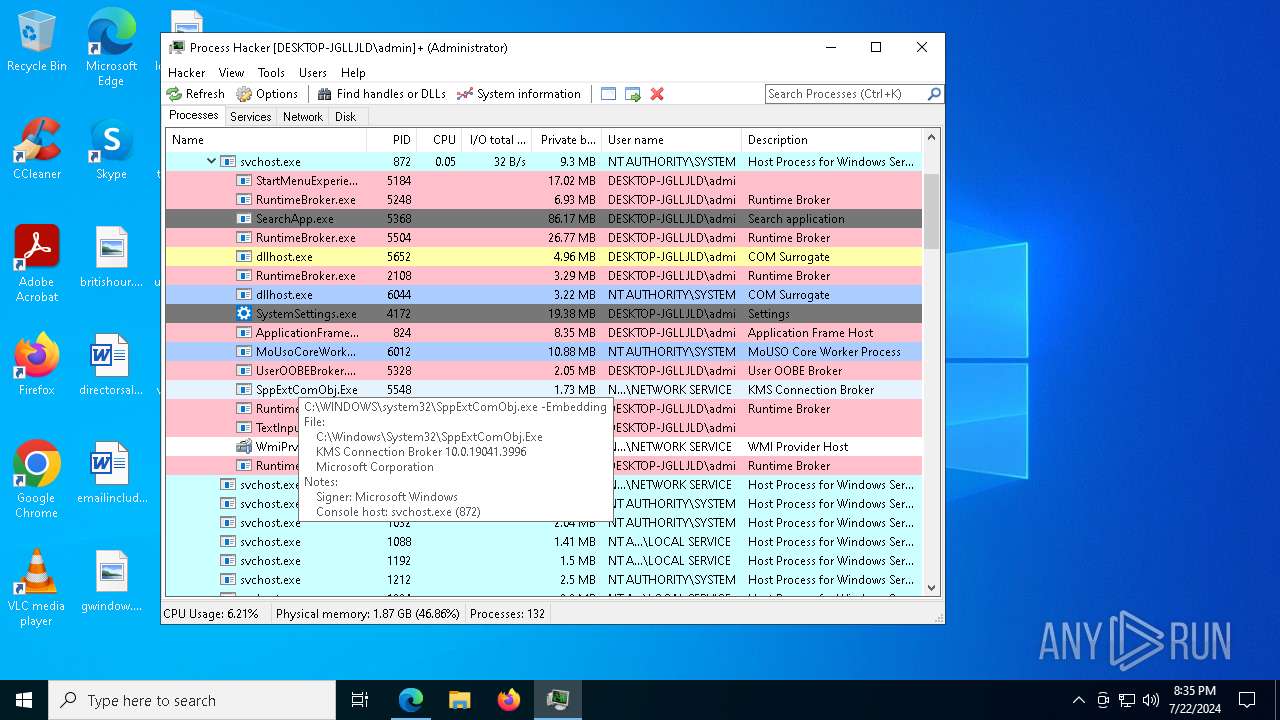The image size is (1280, 720).
Task: Open the notification center icon
Action: (x=1247, y=700)
